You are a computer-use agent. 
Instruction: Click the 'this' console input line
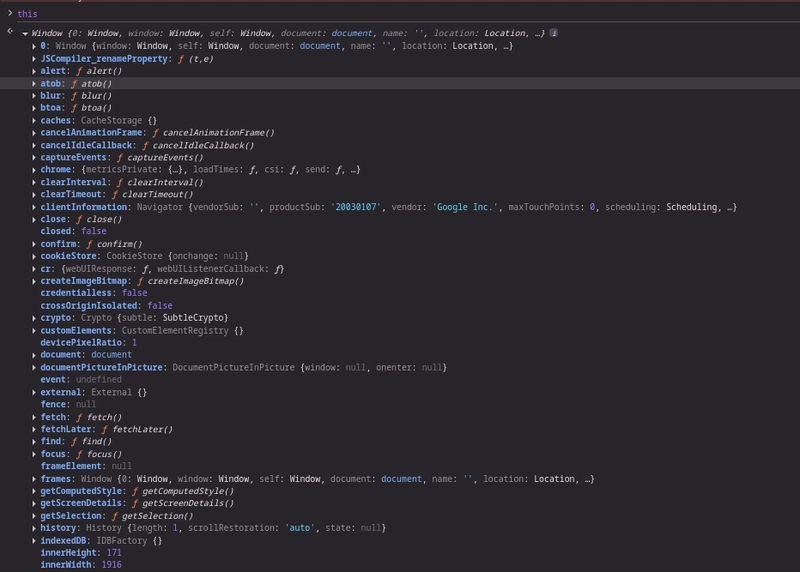click(27, 14)
